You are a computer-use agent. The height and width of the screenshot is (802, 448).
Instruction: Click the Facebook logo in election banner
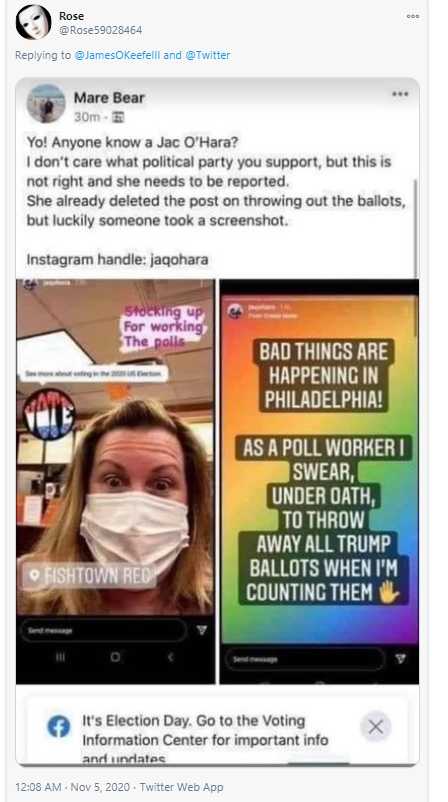[x=59, y=726]
